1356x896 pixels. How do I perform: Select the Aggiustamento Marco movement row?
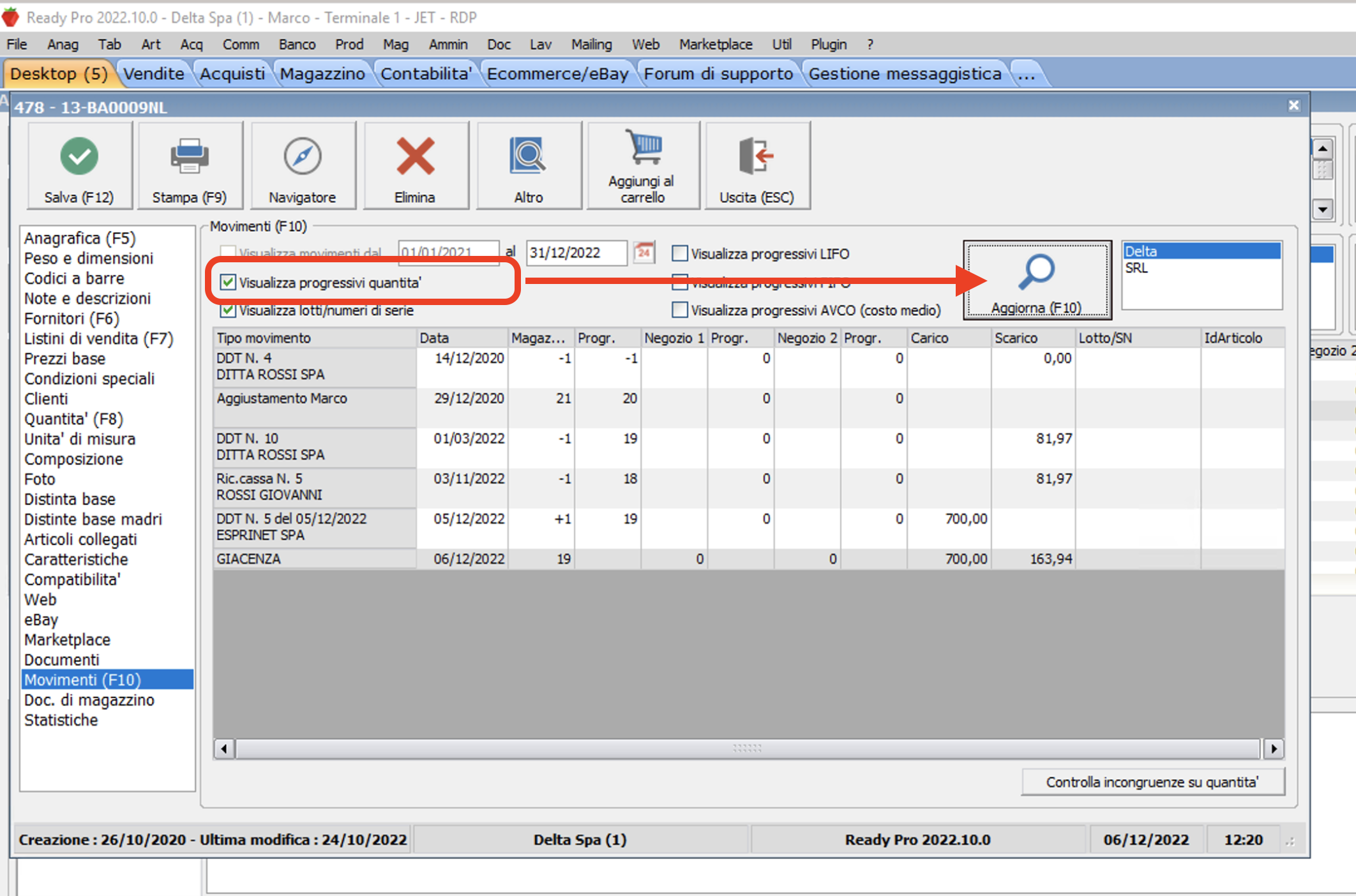(748, 408)
